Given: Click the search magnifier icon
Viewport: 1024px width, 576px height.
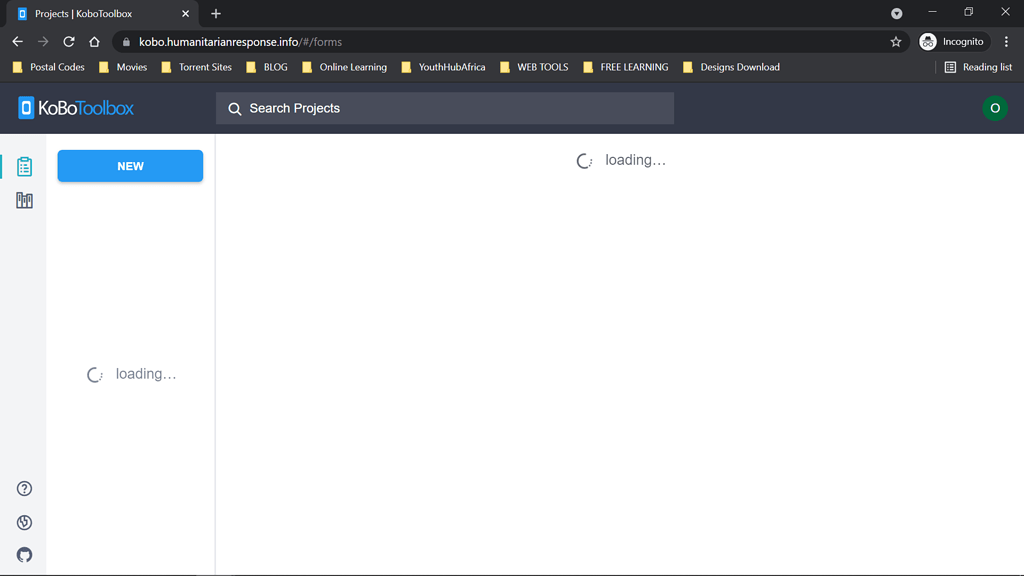Looking at the screenshot, I should tap(234, 107).
